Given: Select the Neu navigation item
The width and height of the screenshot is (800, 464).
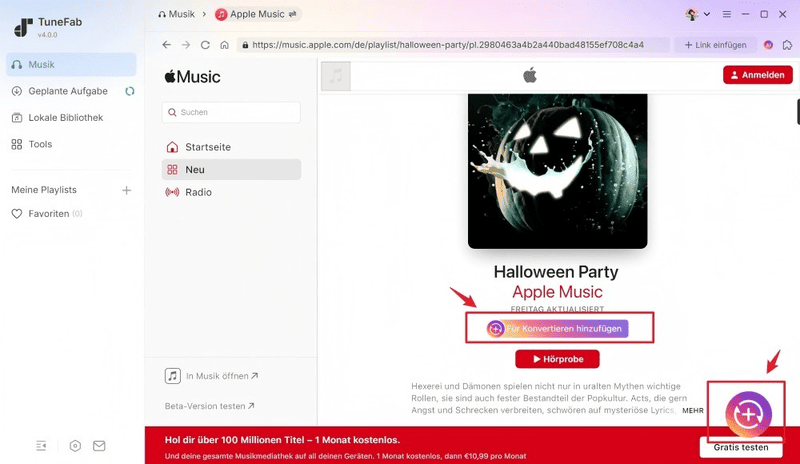Looking at the screenshot, I should [231, 169].
